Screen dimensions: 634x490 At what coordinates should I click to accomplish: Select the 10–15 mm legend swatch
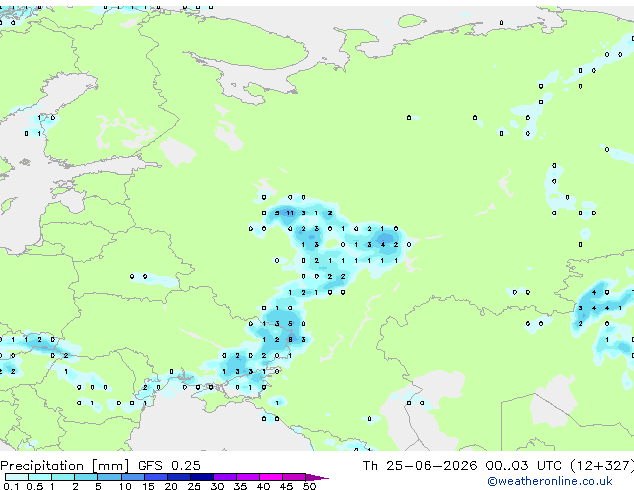coord(133,477)
